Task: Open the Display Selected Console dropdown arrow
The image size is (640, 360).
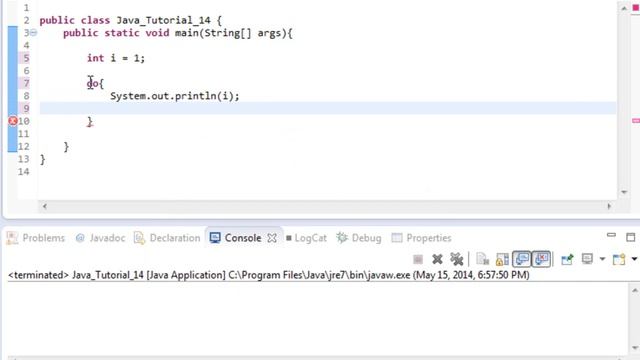Action: pos(602,259)
